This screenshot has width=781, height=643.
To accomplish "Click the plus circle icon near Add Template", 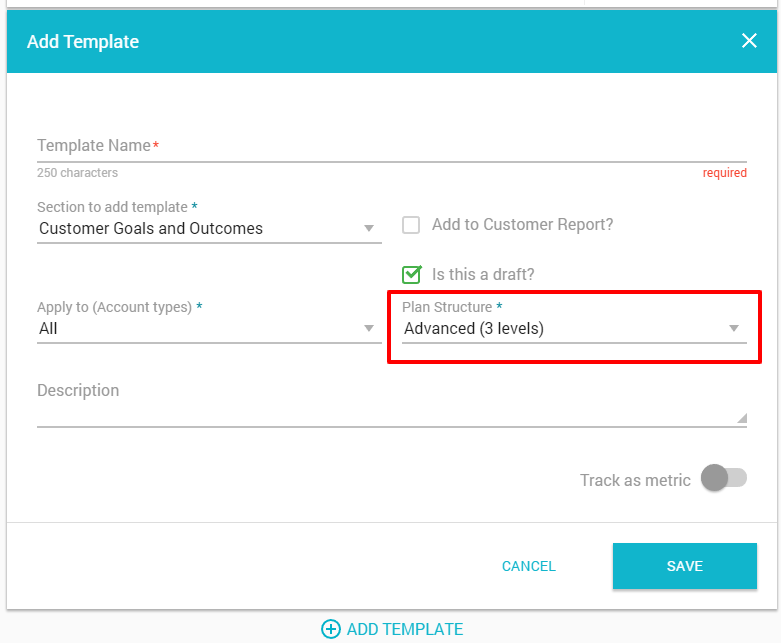I will (331, 629).
